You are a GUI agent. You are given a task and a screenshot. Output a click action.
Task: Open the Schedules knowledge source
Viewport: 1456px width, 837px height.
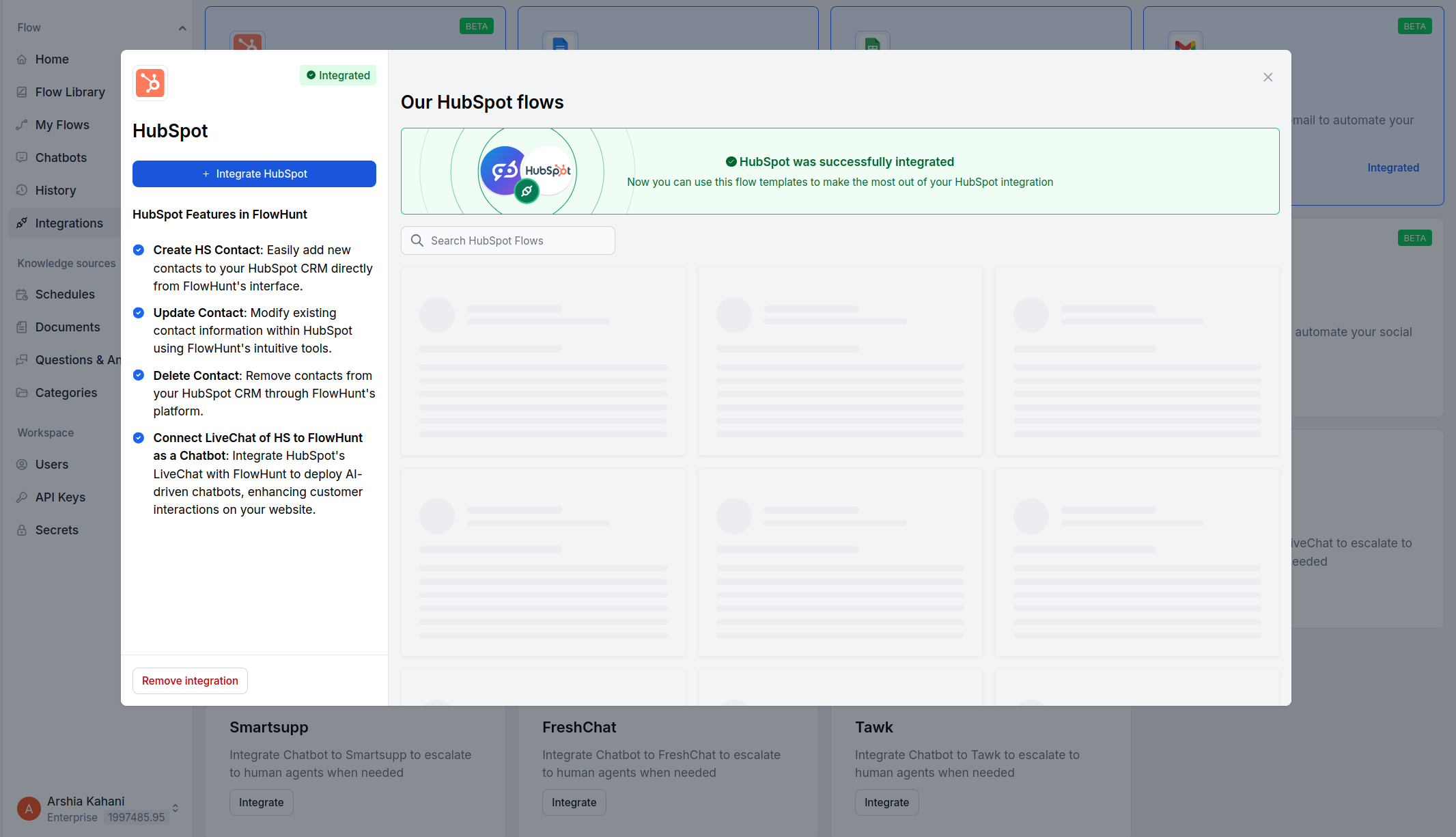65,294
